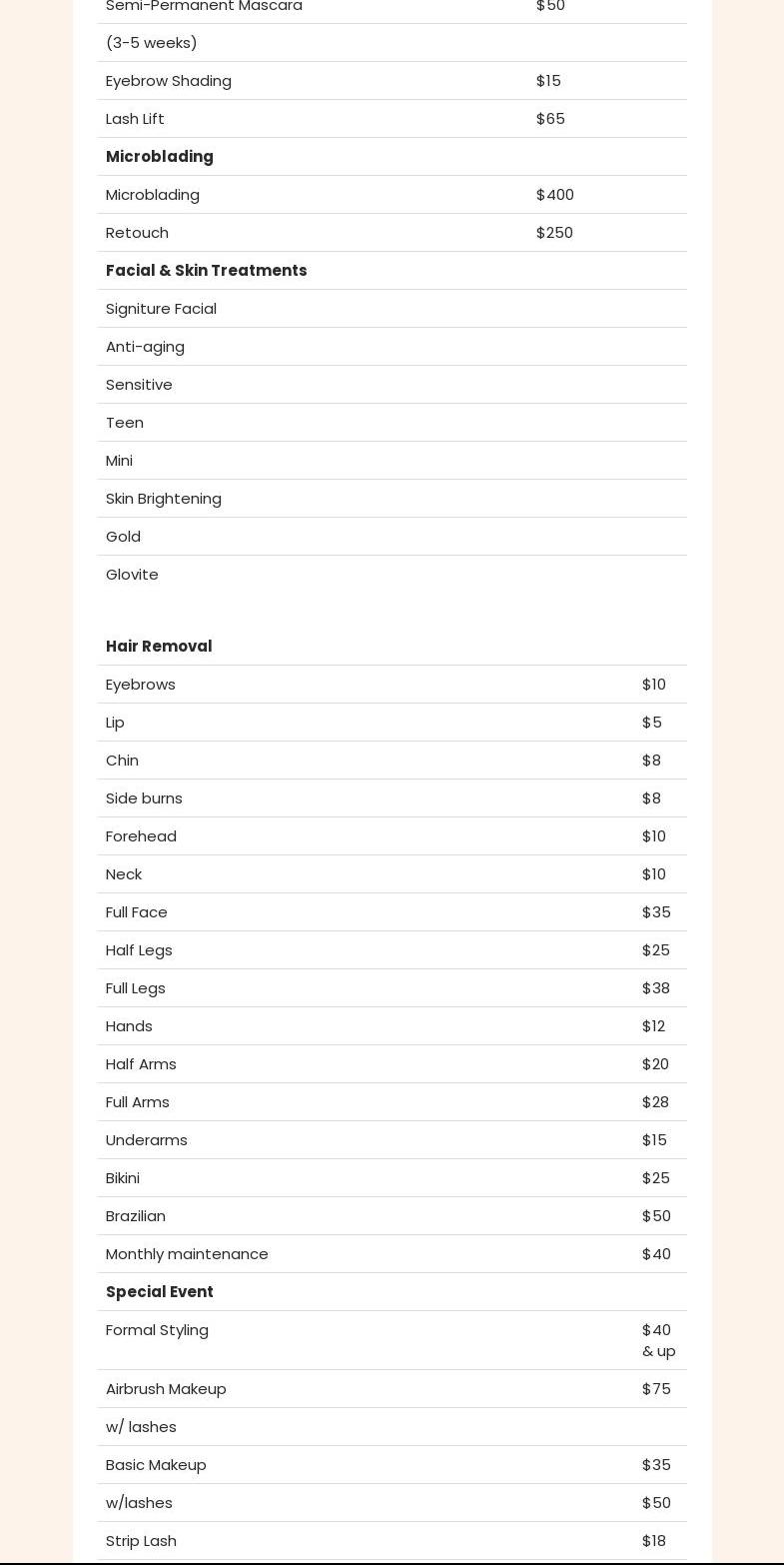Click the Glovite facial entry
784x1565 pixels.
click(x=132, y=575)
